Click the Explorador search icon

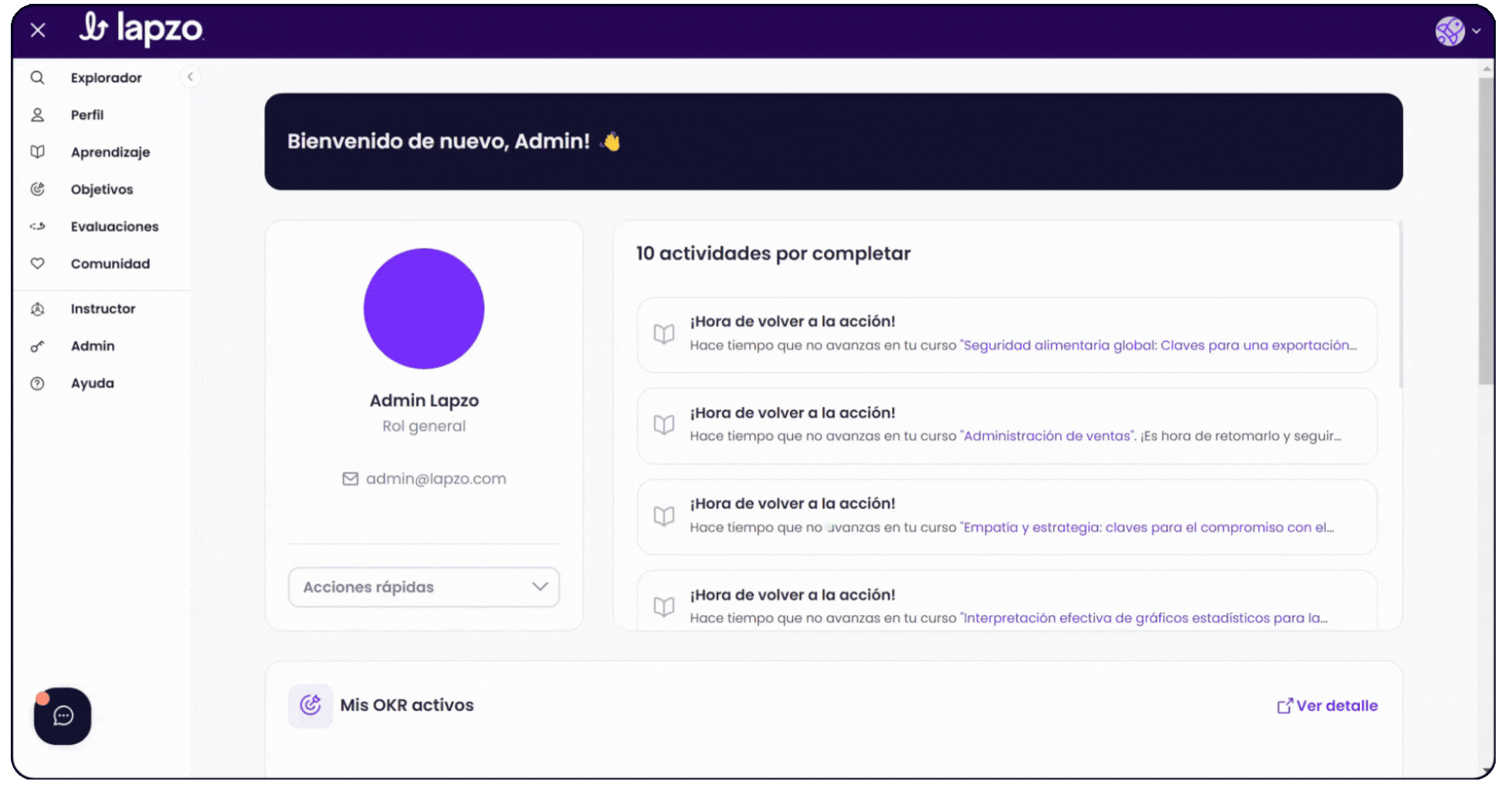[37, 78]
